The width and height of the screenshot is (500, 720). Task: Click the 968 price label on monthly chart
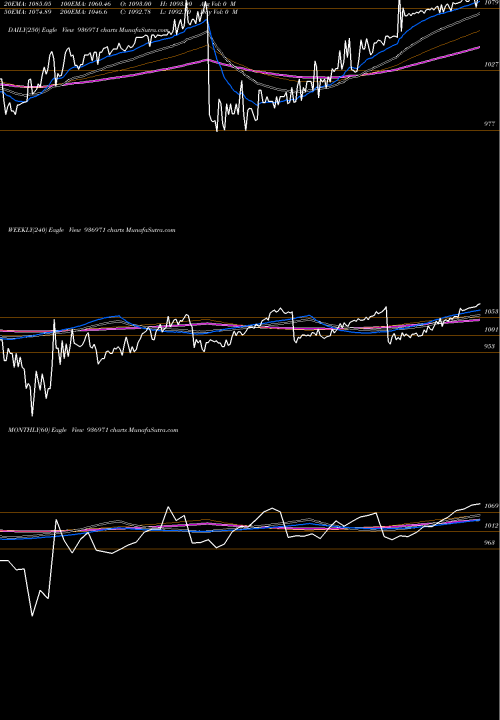click(x=490, y=543)
